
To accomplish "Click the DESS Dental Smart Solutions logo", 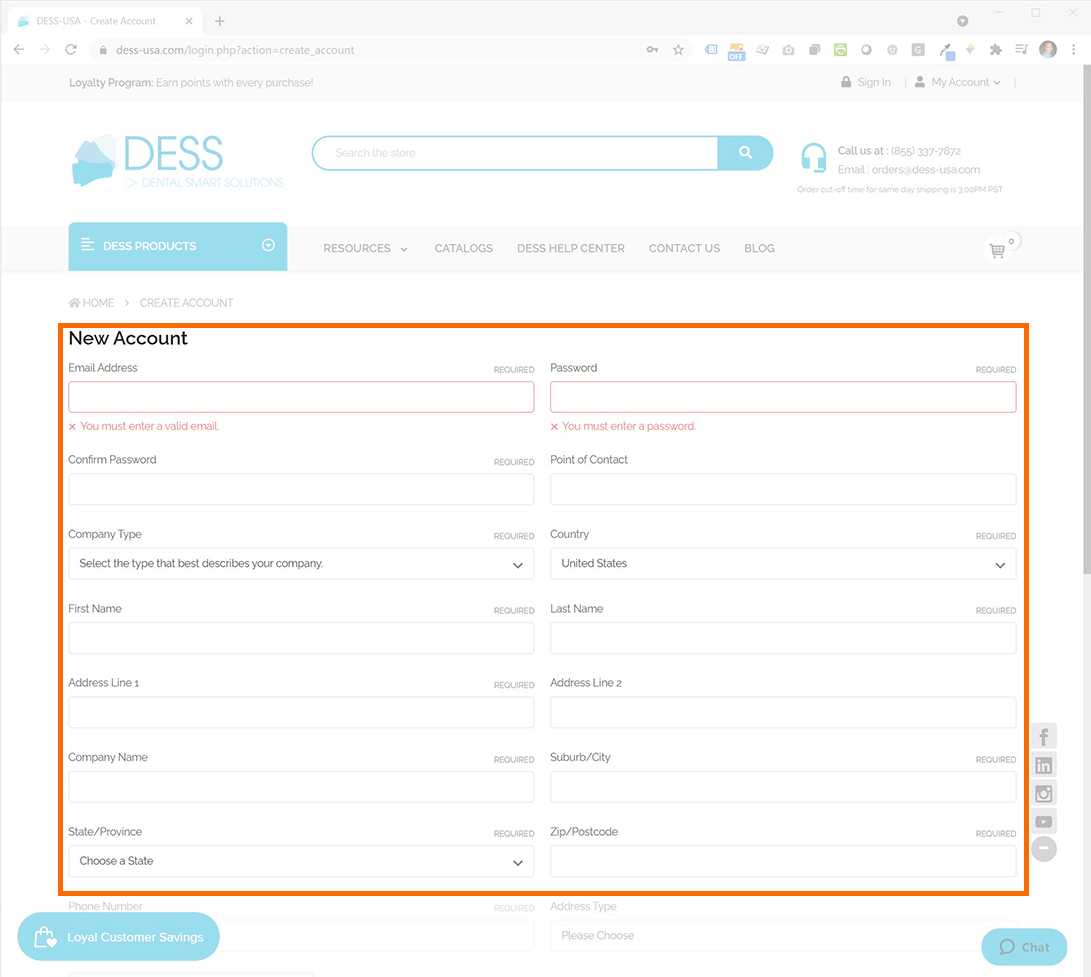I will 178,161.
